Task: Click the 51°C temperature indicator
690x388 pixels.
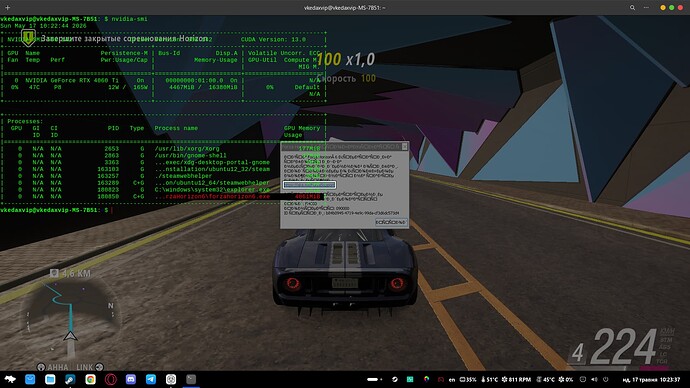Action: (489, 379)
